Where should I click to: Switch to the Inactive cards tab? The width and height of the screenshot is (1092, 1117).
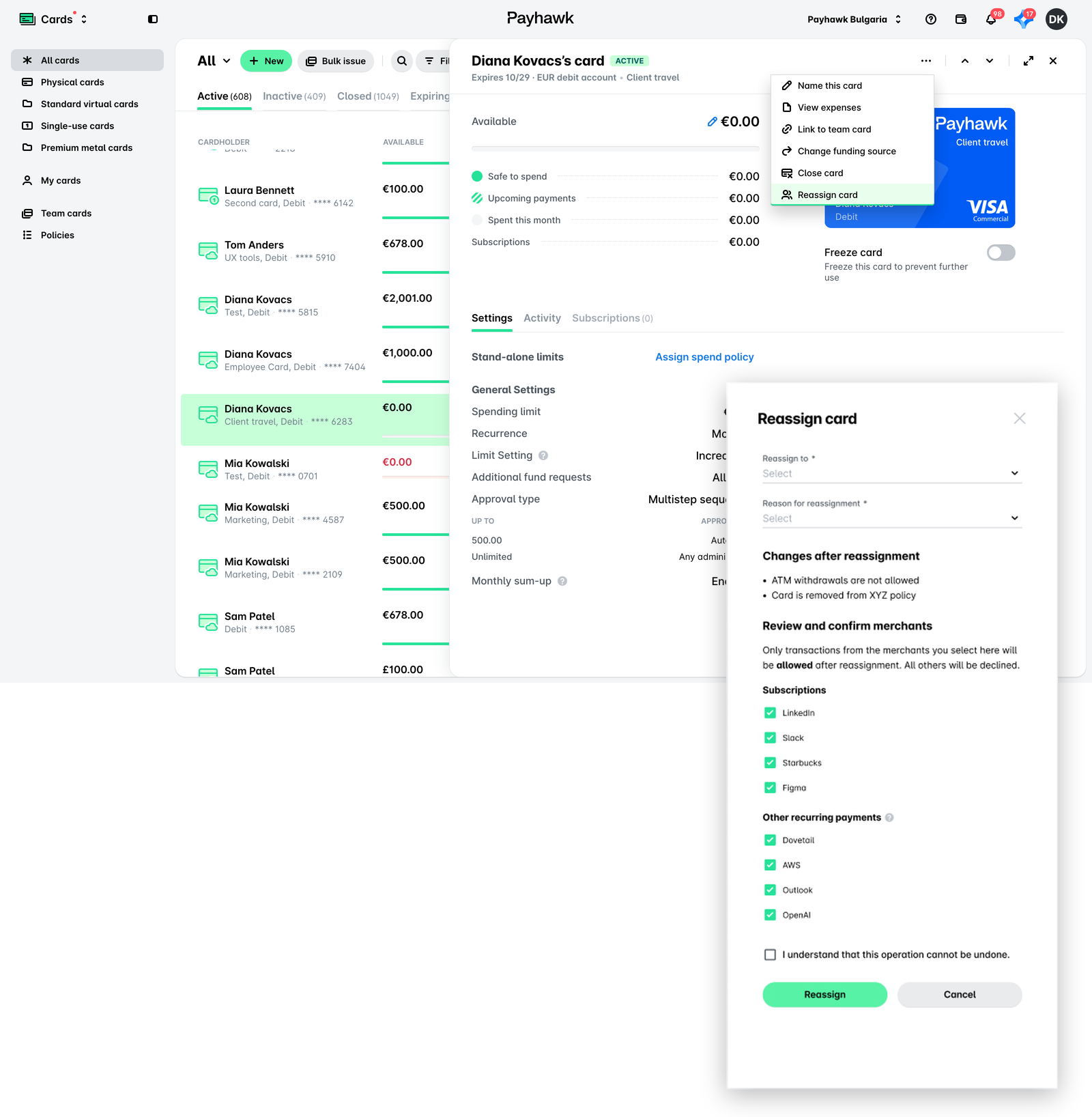pyautogui.click(x=294, y=96)
